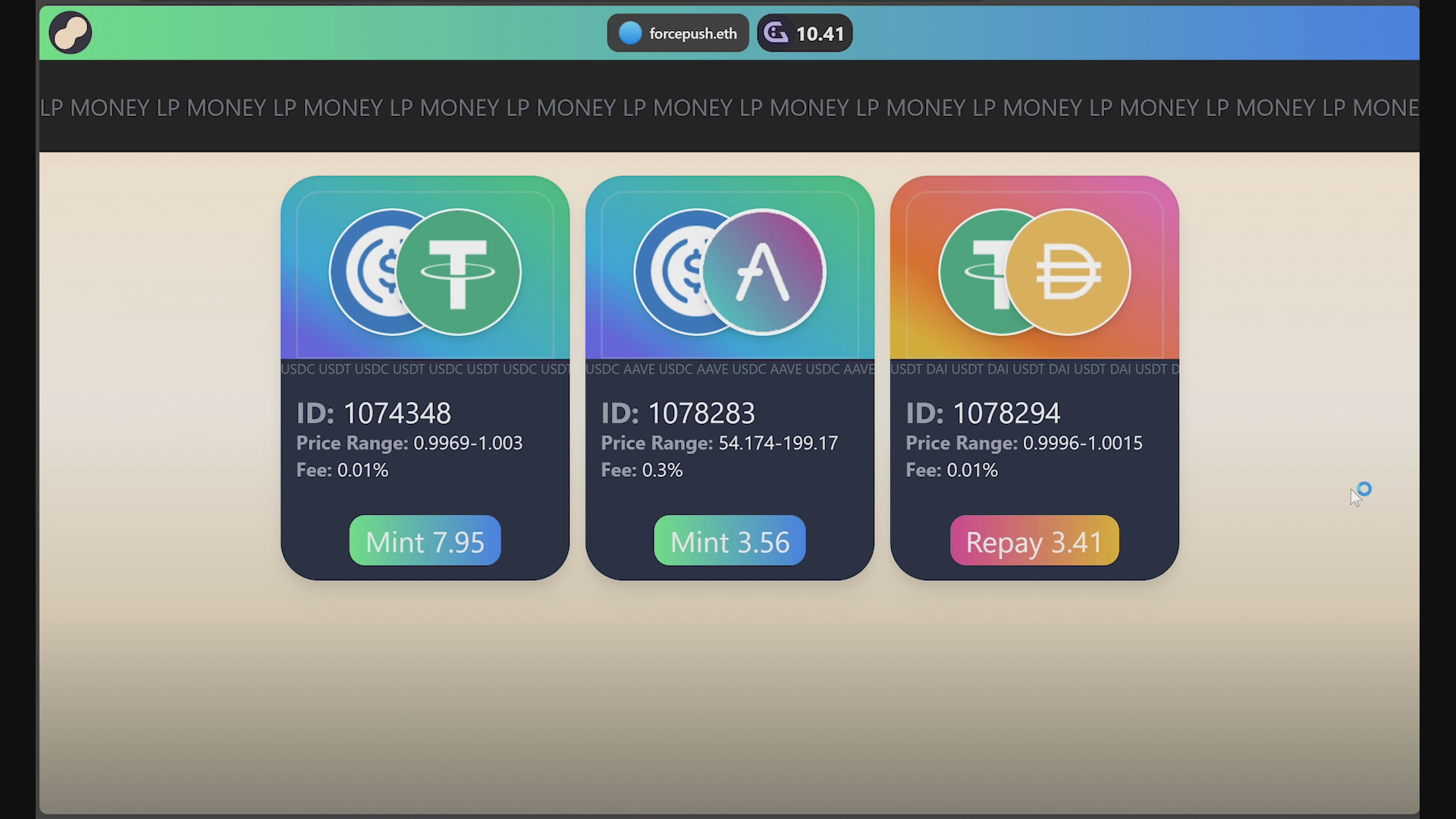This screenshot has height=819, width=1456.
Task: Click the USDC AAVE ticker strip
Action: pos(730,369)
